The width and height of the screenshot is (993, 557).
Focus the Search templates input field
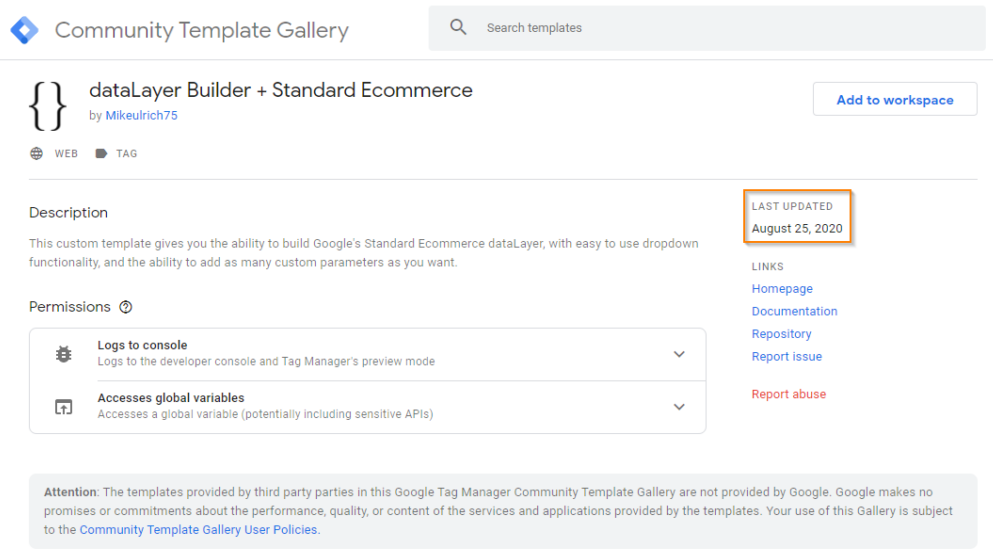pyautogui.click(x=720, y=28)
